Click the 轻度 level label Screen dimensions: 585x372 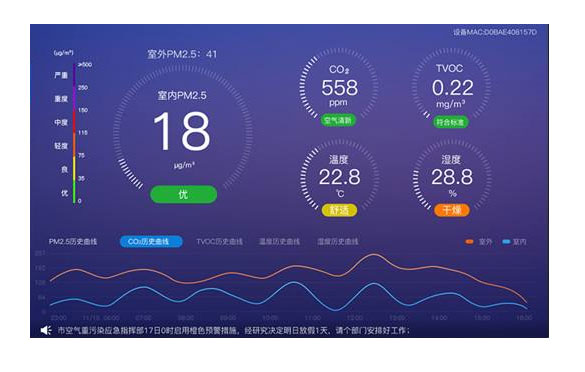coord(61,146)
